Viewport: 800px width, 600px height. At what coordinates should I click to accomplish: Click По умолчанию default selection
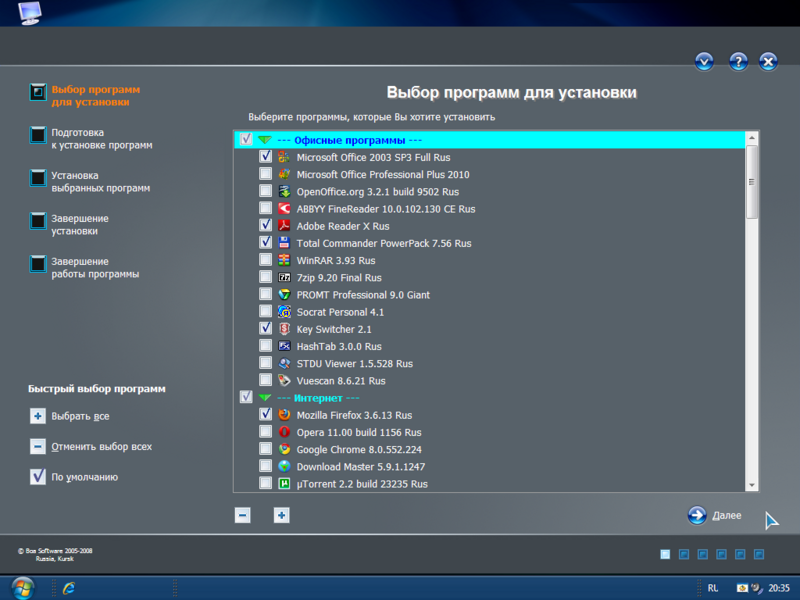74,477
